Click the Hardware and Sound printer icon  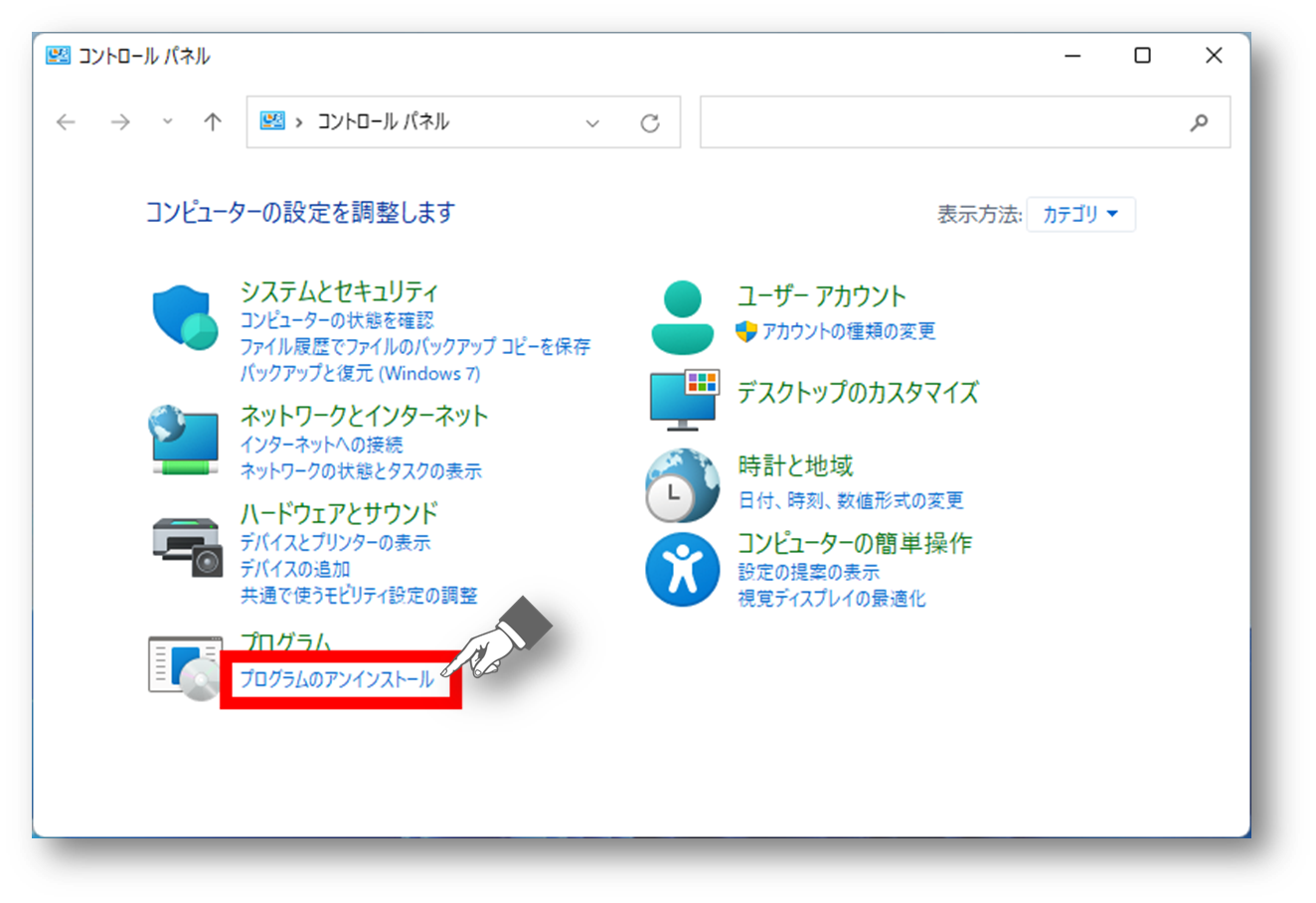click(x=187, y=546)
